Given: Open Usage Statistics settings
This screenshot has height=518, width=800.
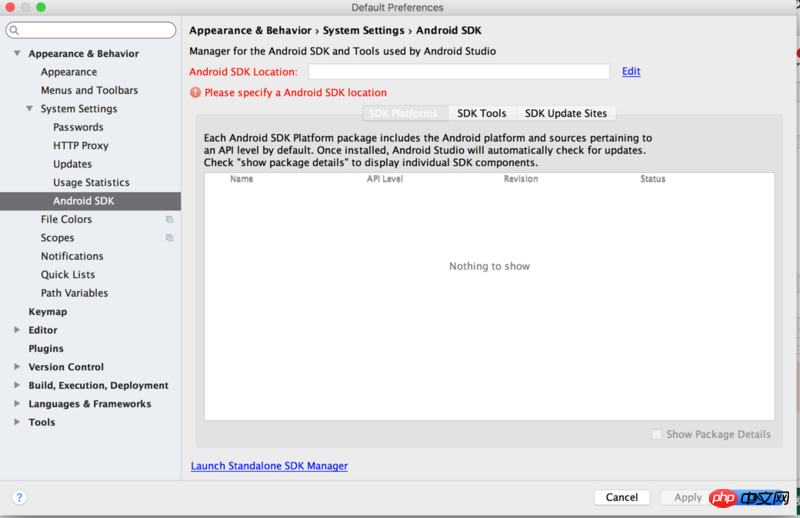Looking at the screenshot, I should 91,182.
